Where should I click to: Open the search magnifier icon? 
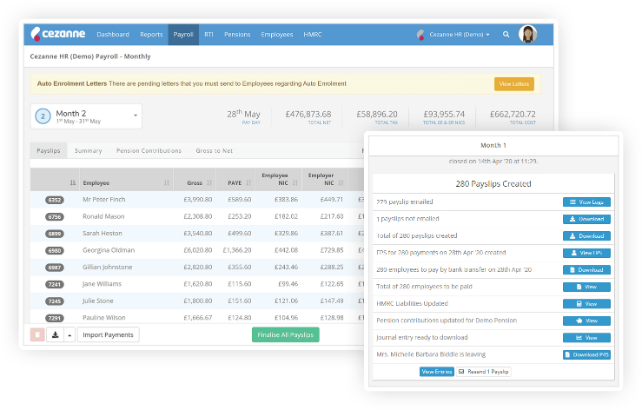[x=506, y=34]
